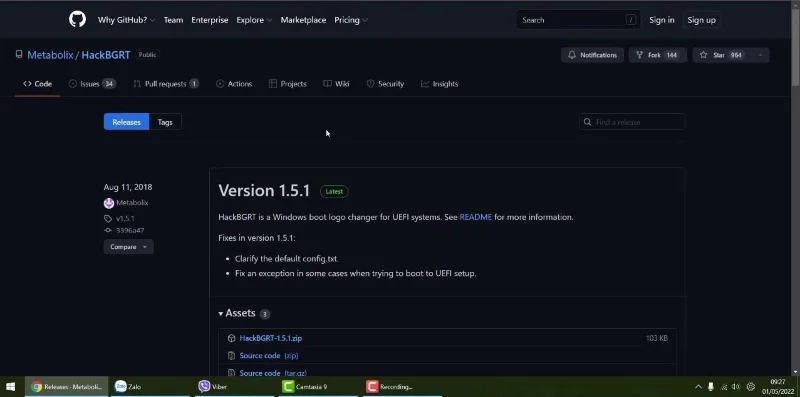The width and height of the screenshot is (800, 397).
Task: Open the HackBGRT repository link
Action: (106, 55)
